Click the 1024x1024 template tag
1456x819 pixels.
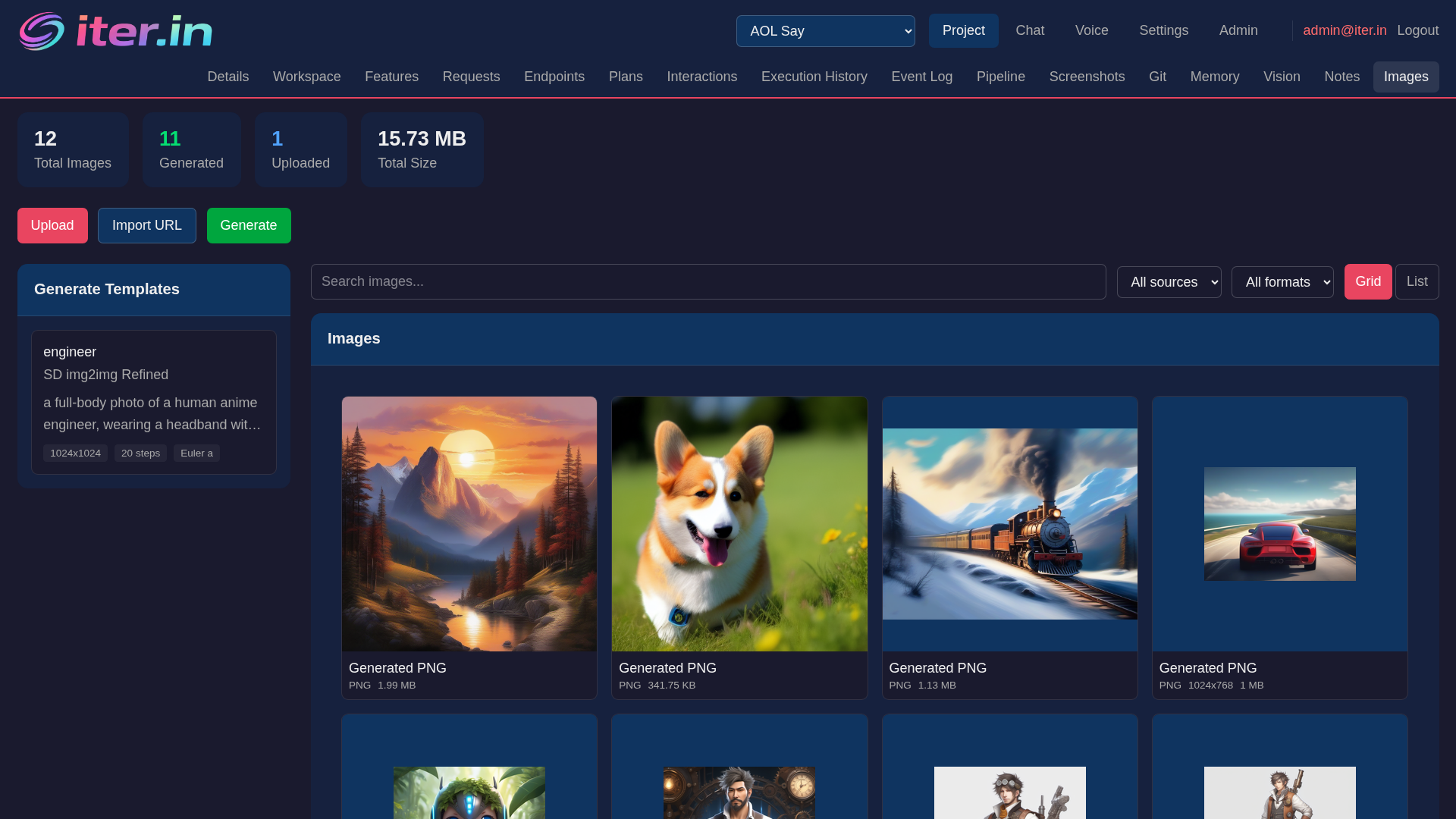[x=75, y=453]
